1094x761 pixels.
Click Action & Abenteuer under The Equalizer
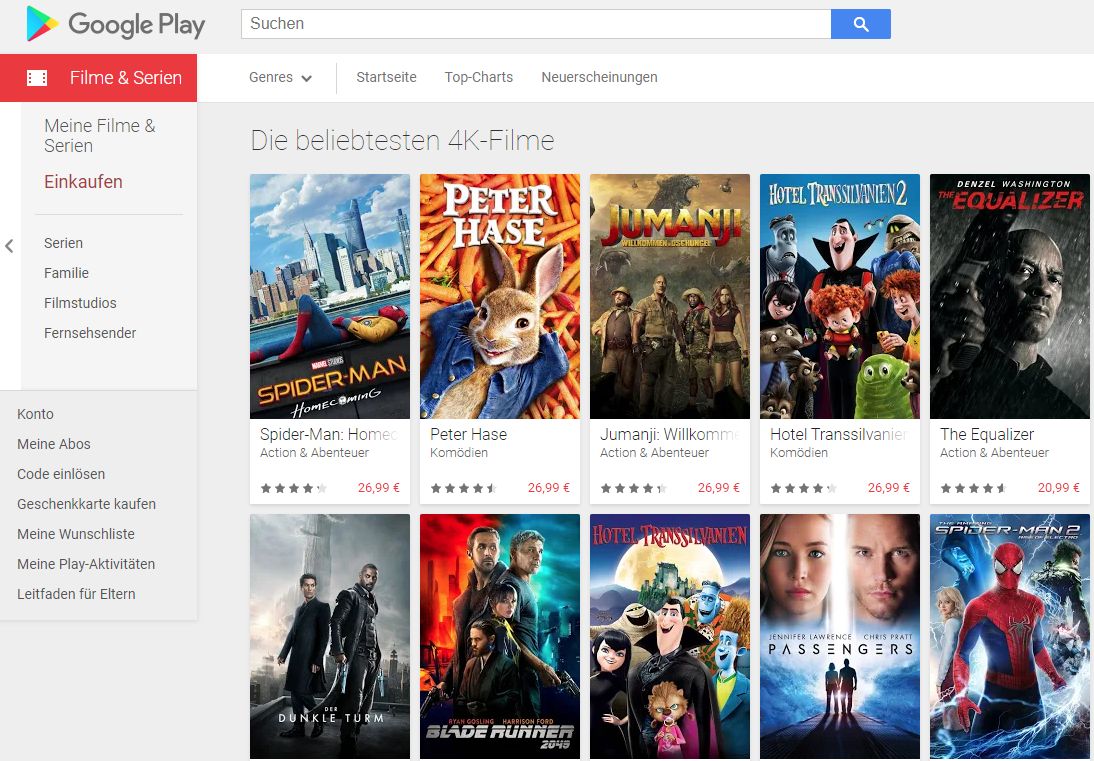[x=994, y=453]
